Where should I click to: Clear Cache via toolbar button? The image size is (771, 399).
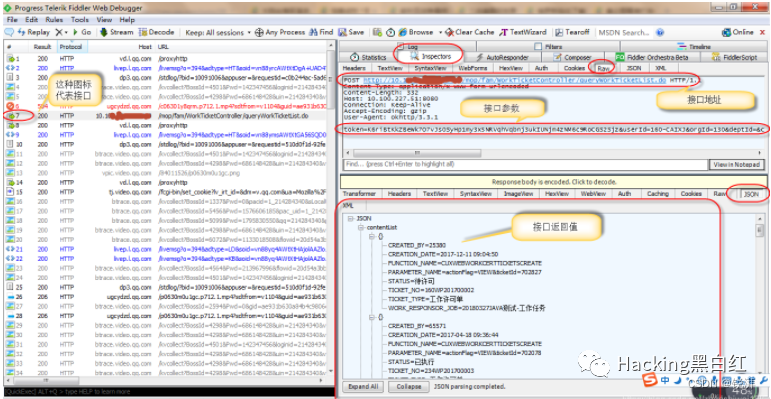470,32
